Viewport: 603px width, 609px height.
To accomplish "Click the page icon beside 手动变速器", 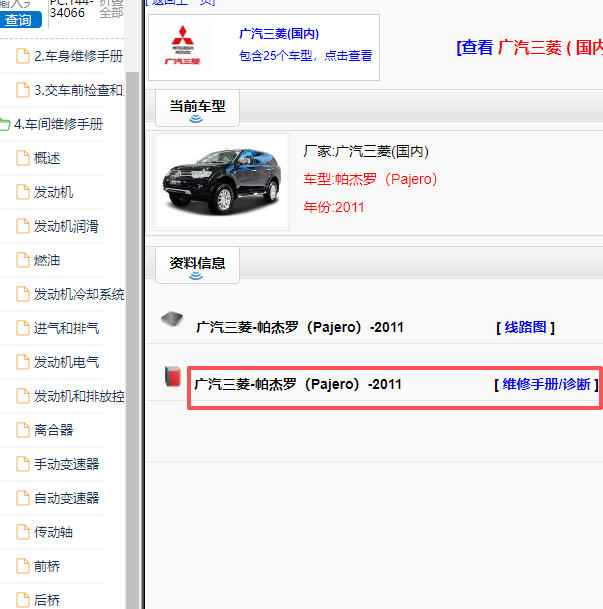I will (x=23, y=464).
